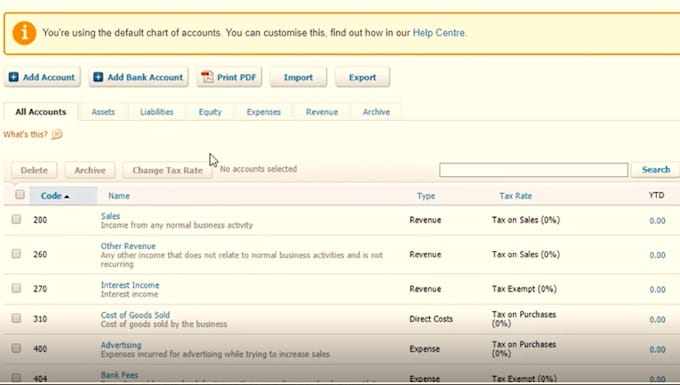Click the Change Tax Rate button
The width and height of the screenshot is (680, 385).
(x=167, y=170)
